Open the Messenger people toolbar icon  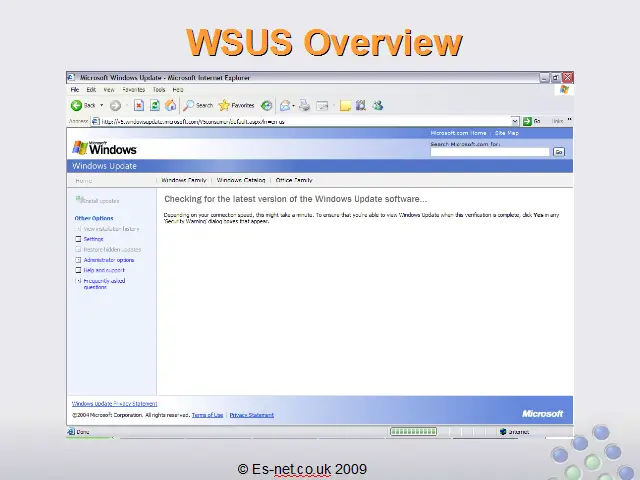point(378,106)
